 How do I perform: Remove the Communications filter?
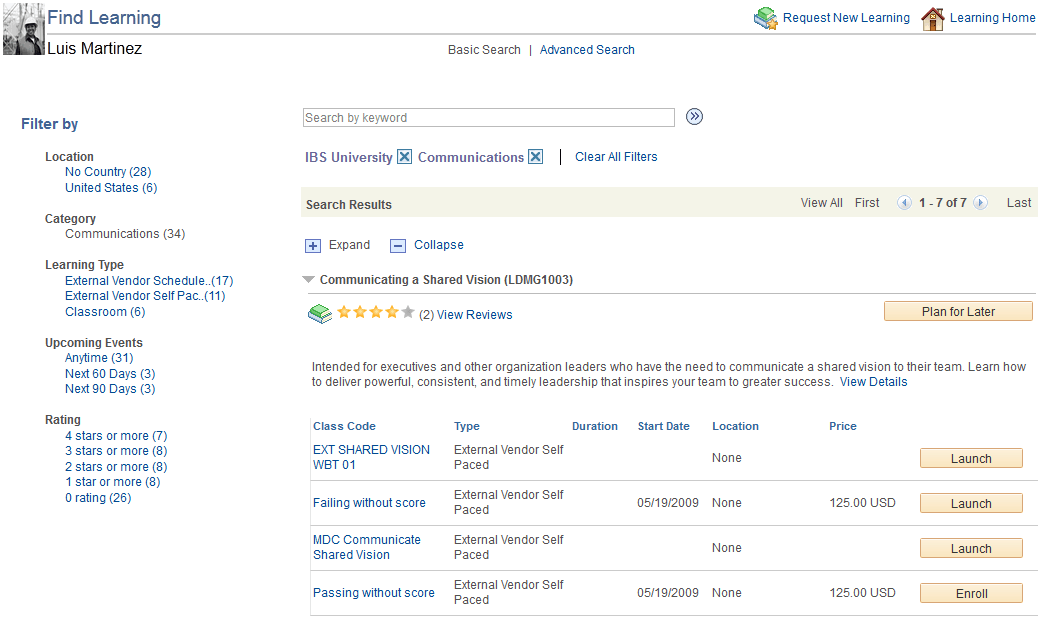click(536, 156)
